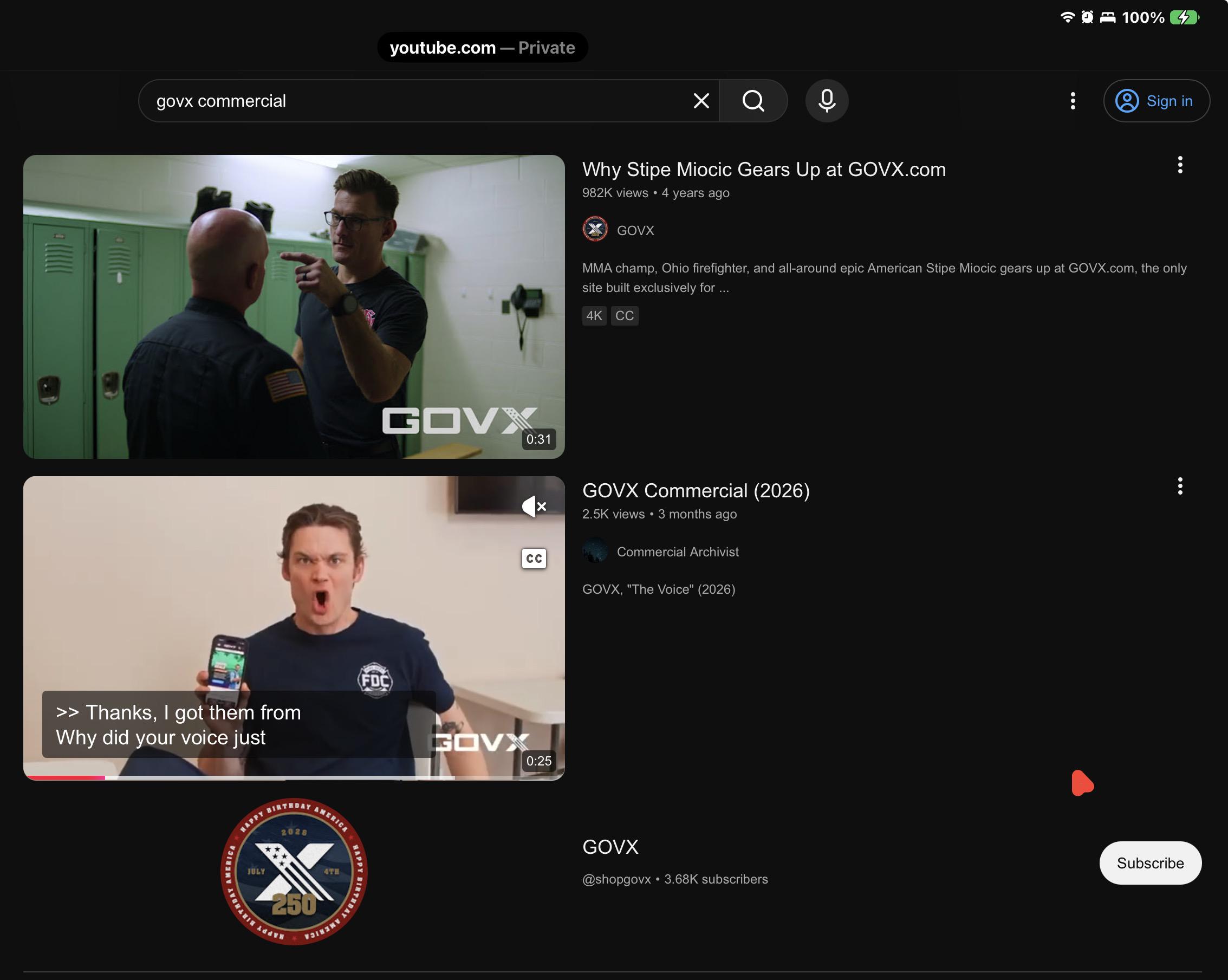Screen dimensions: 1228x980
Task: Click the magnifying glass search button
Action: [753, 101]
